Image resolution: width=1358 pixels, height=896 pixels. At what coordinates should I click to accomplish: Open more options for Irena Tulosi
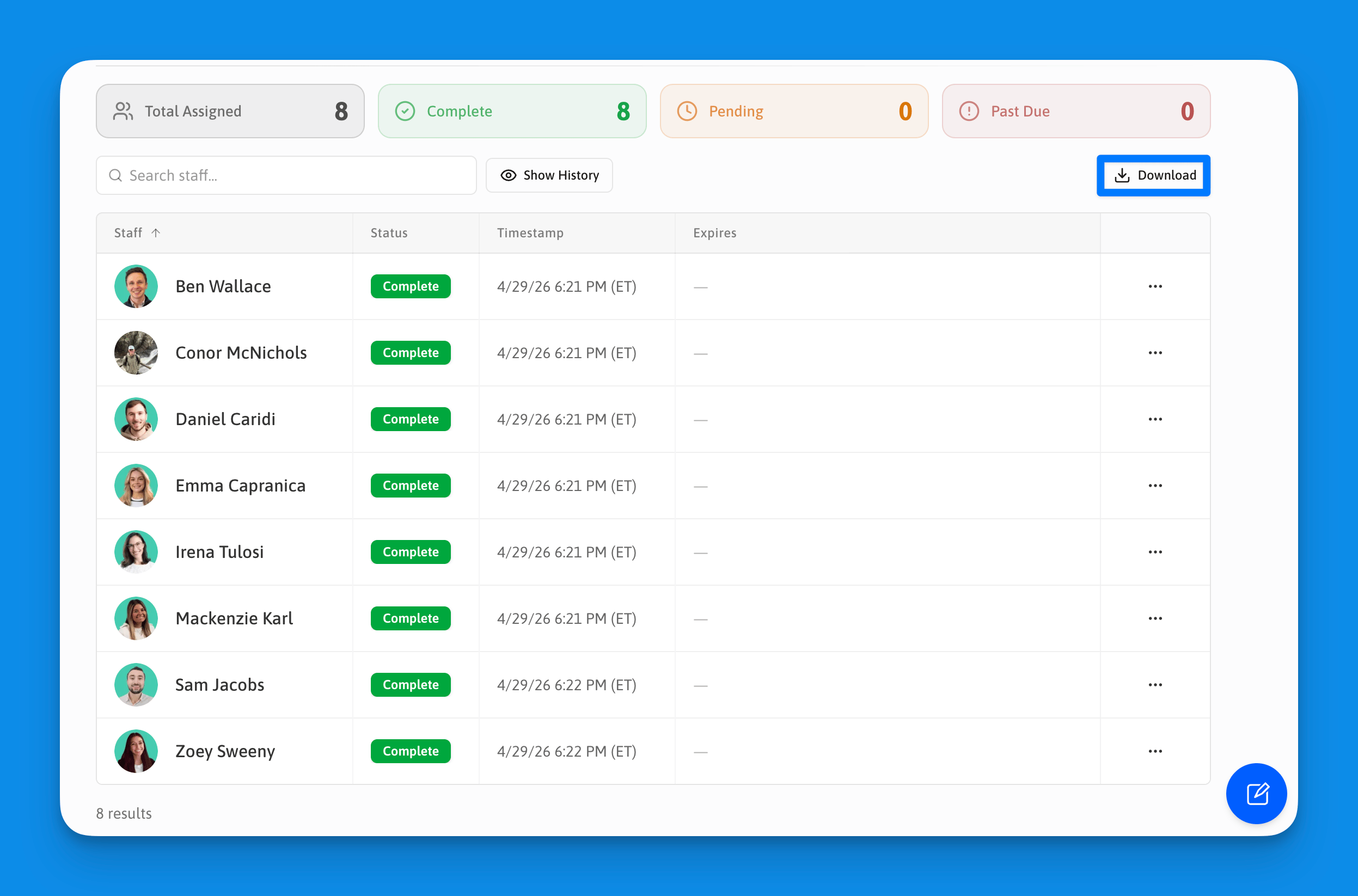pyautogui.click(x=1154, y=552)
